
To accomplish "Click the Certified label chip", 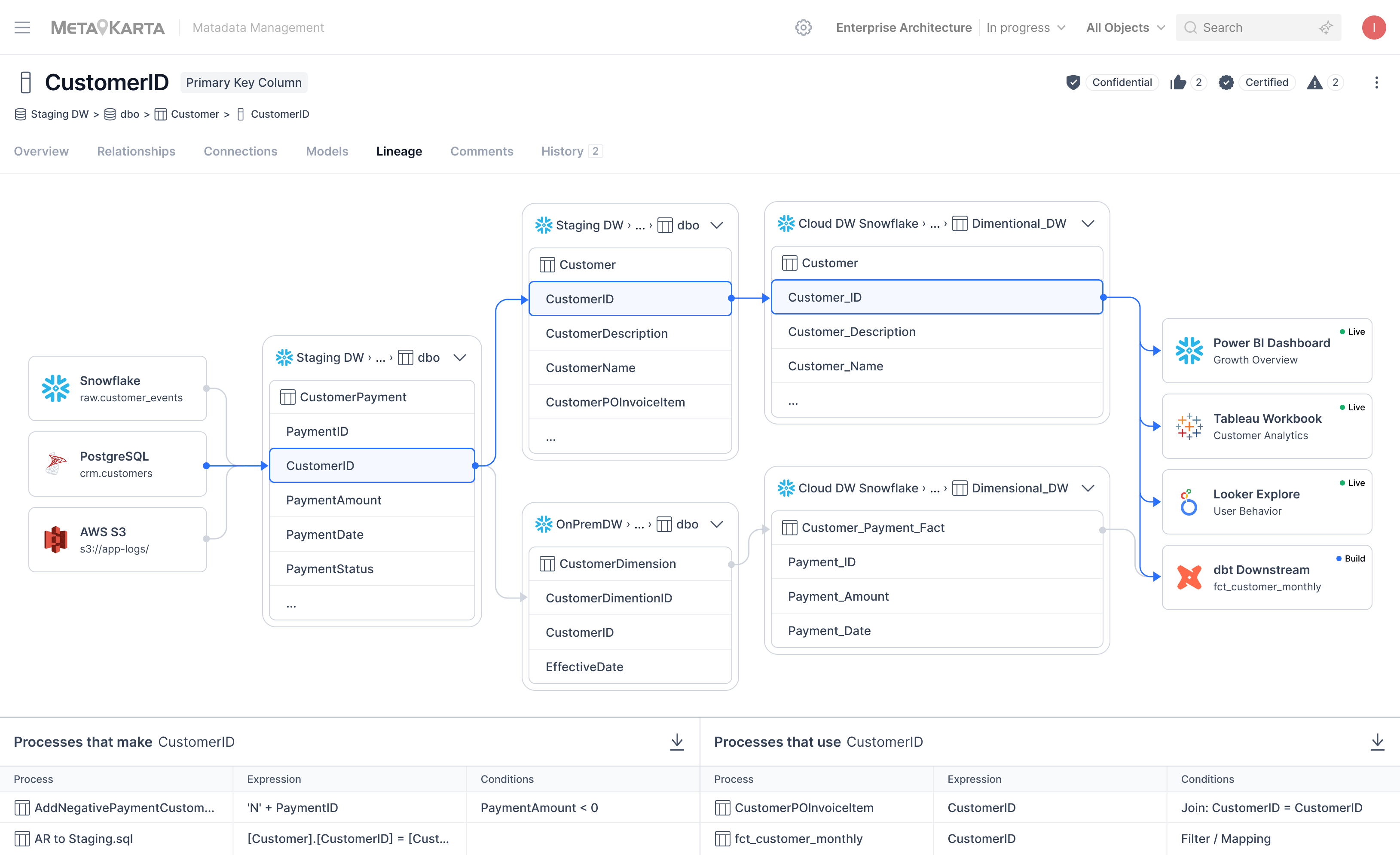I will [x=1266, y=82].
